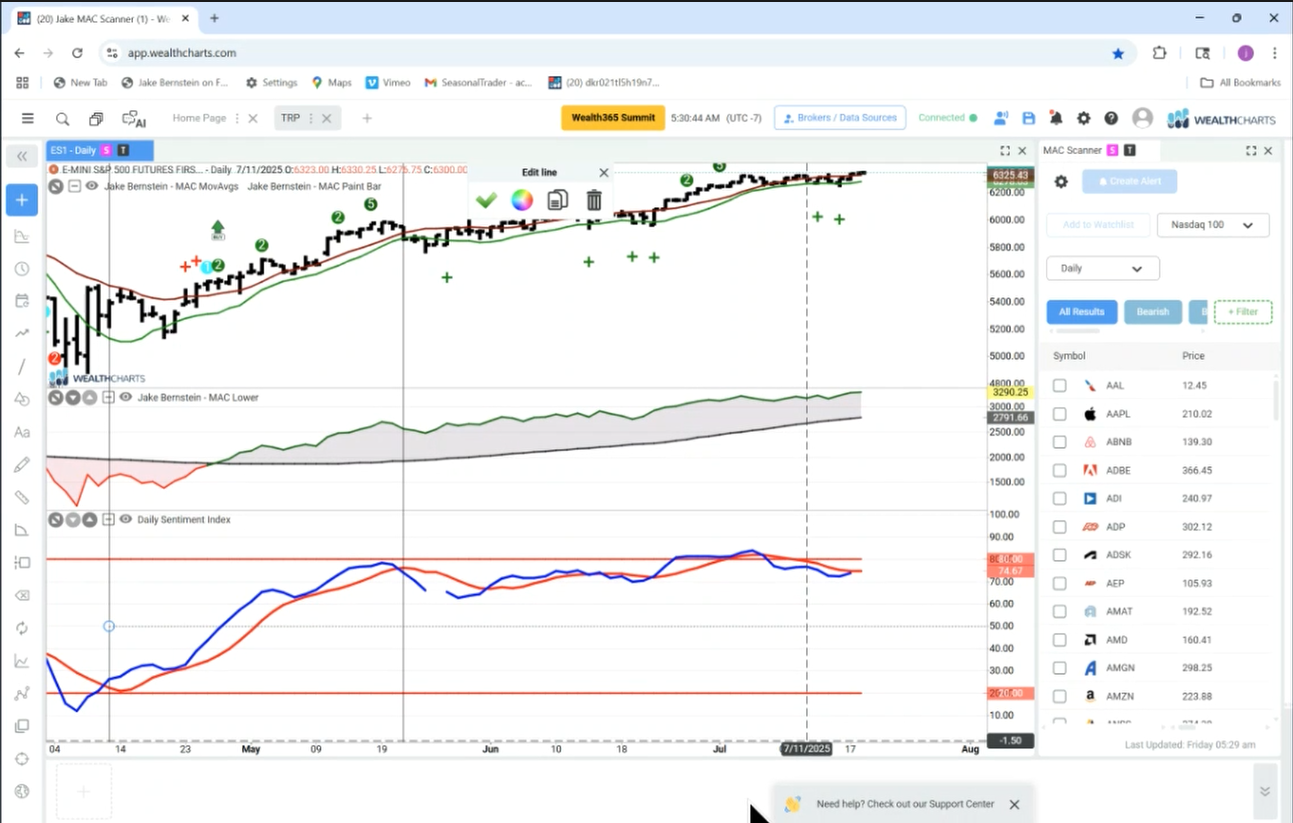Viewport: 1293px width, 823px height.
Task: Toggle visibility eye of MAC MovAvgs indicator
Action: (x=92, y=186)
